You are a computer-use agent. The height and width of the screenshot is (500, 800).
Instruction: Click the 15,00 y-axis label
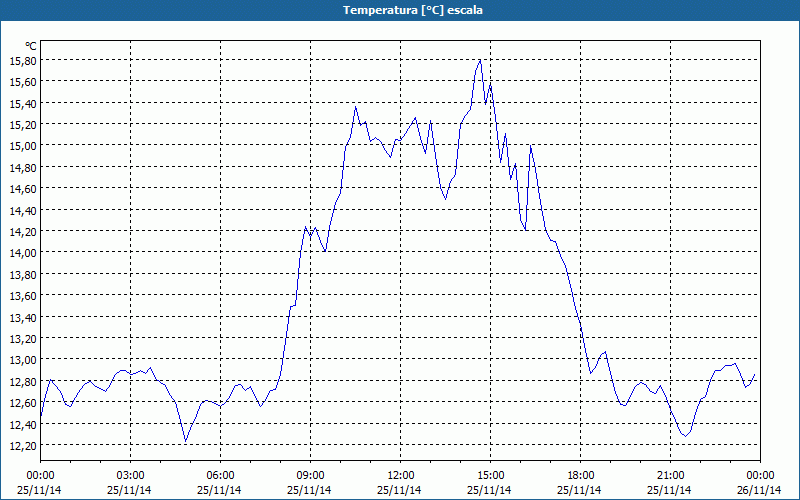pos(23,146)
